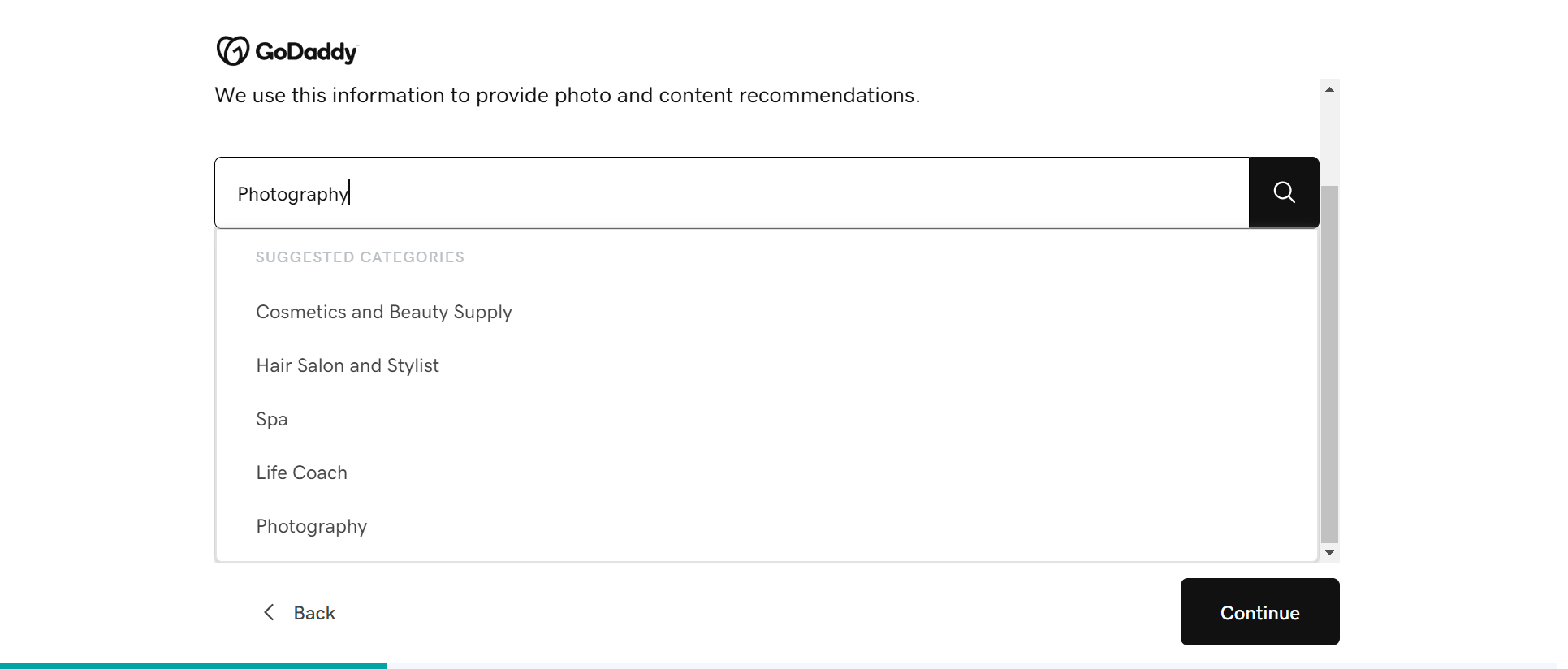
Task: Click the teal progress bar at bottom
Action: tap(193, 666)
